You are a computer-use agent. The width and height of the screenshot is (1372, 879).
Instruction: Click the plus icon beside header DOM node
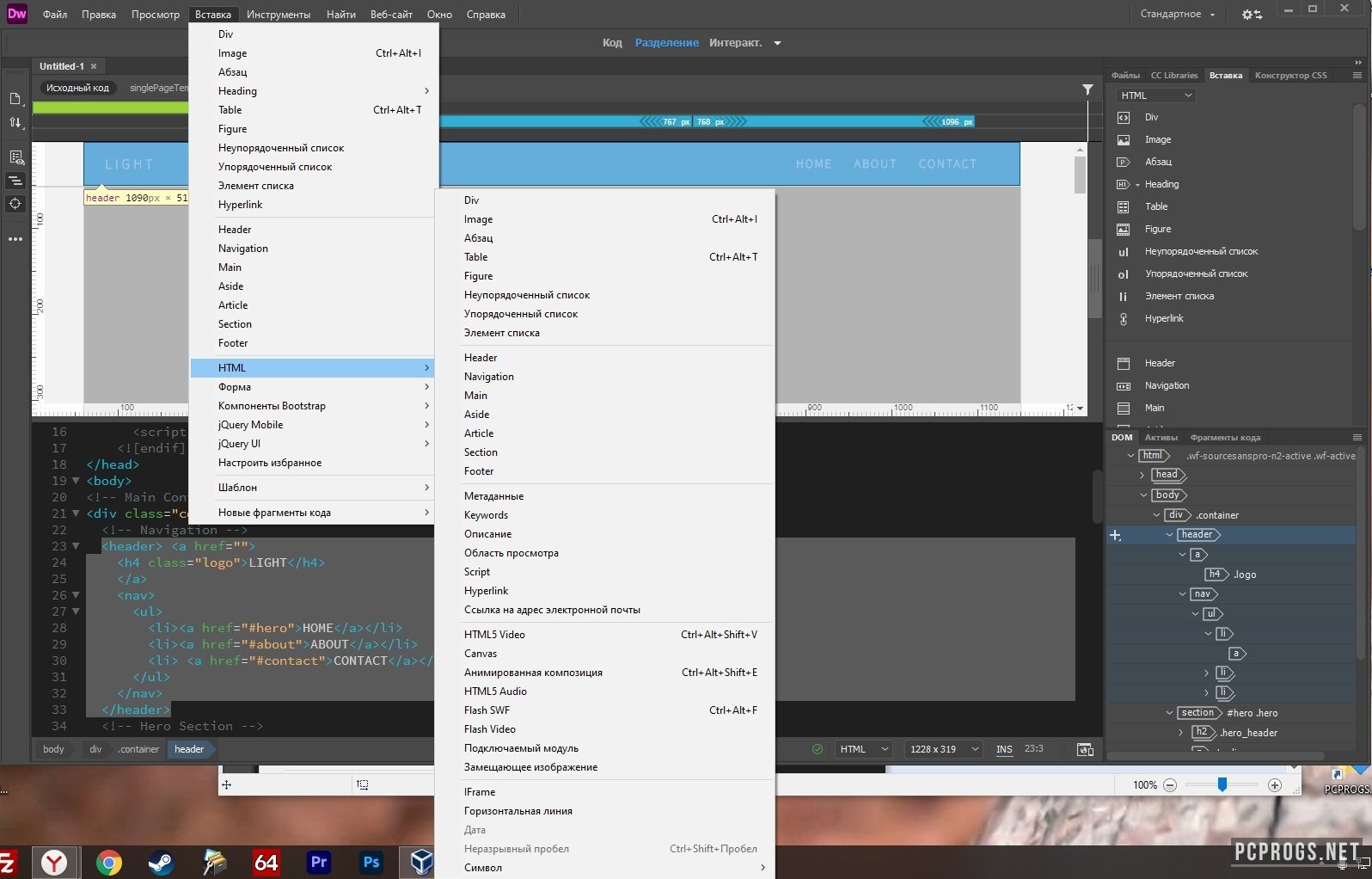click(x=1115, y=535)
